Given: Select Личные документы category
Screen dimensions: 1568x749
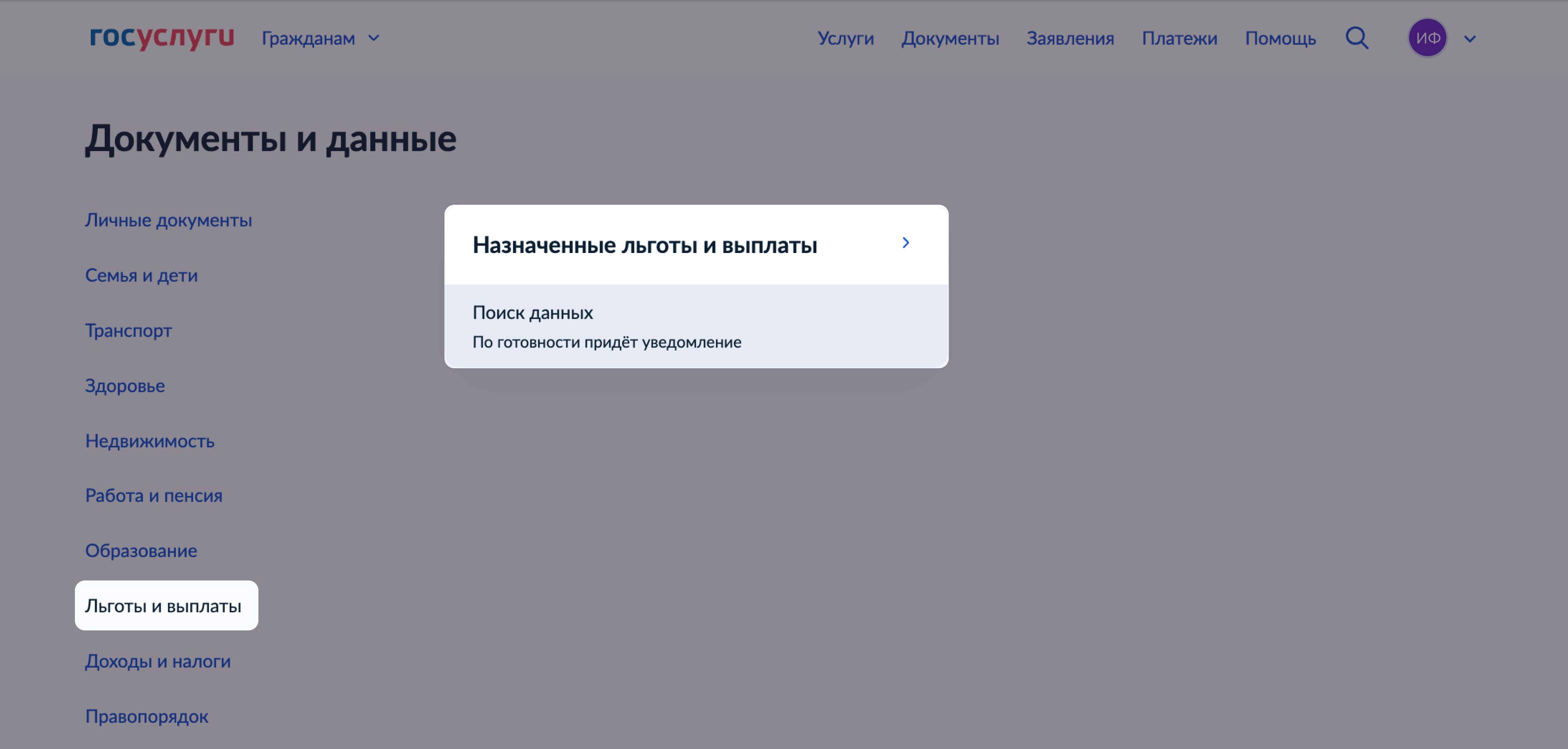Looking at the screenshot, I should pos(169,220).
